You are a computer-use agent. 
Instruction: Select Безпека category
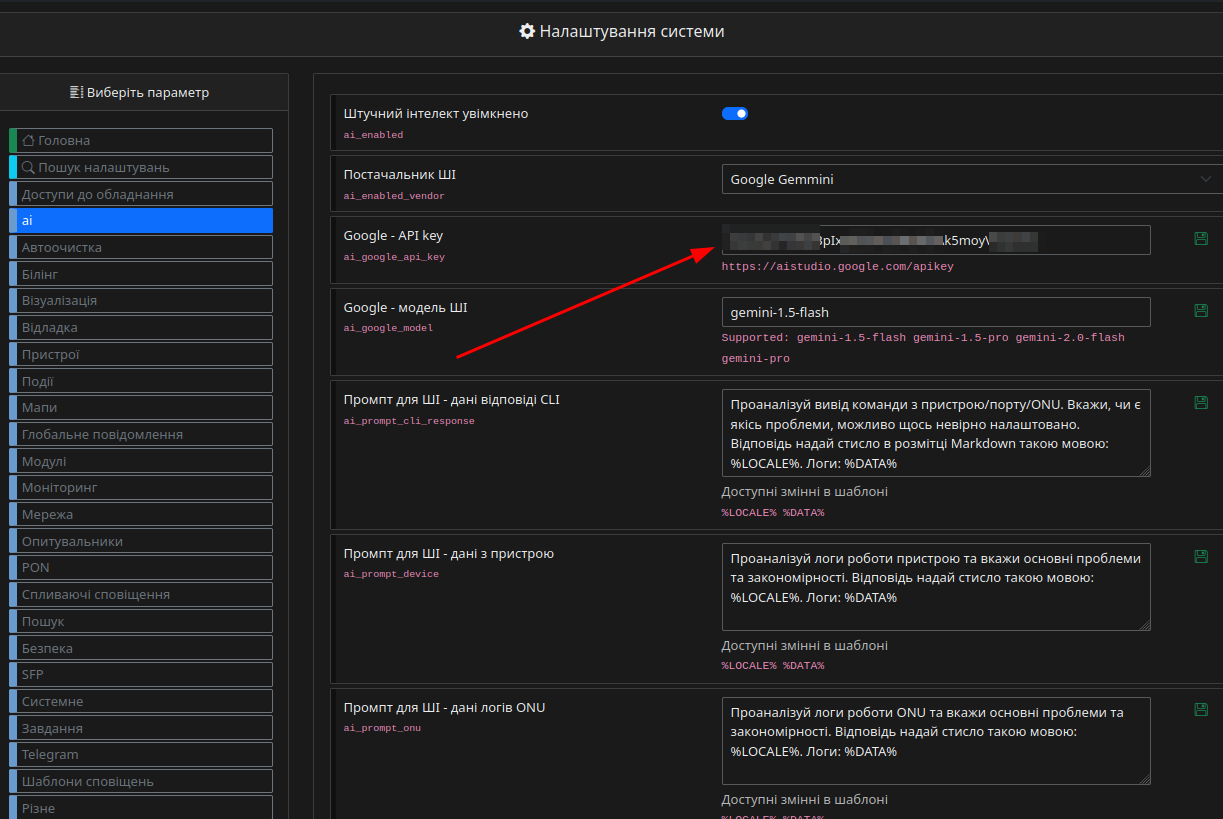[x=141, y=648]
